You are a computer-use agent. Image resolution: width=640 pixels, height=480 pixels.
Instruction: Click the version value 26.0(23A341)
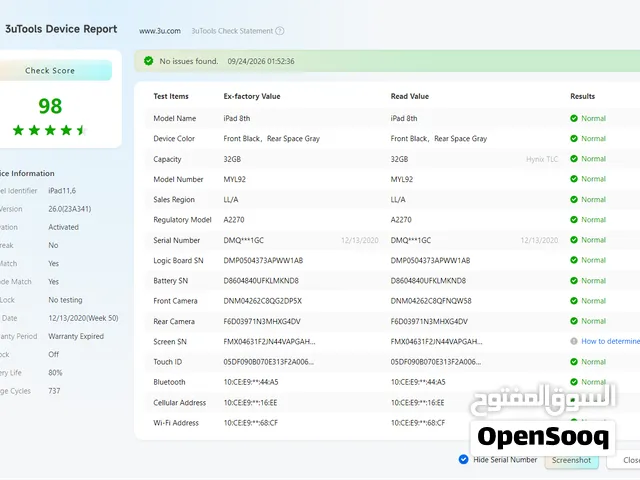(70, 209)
